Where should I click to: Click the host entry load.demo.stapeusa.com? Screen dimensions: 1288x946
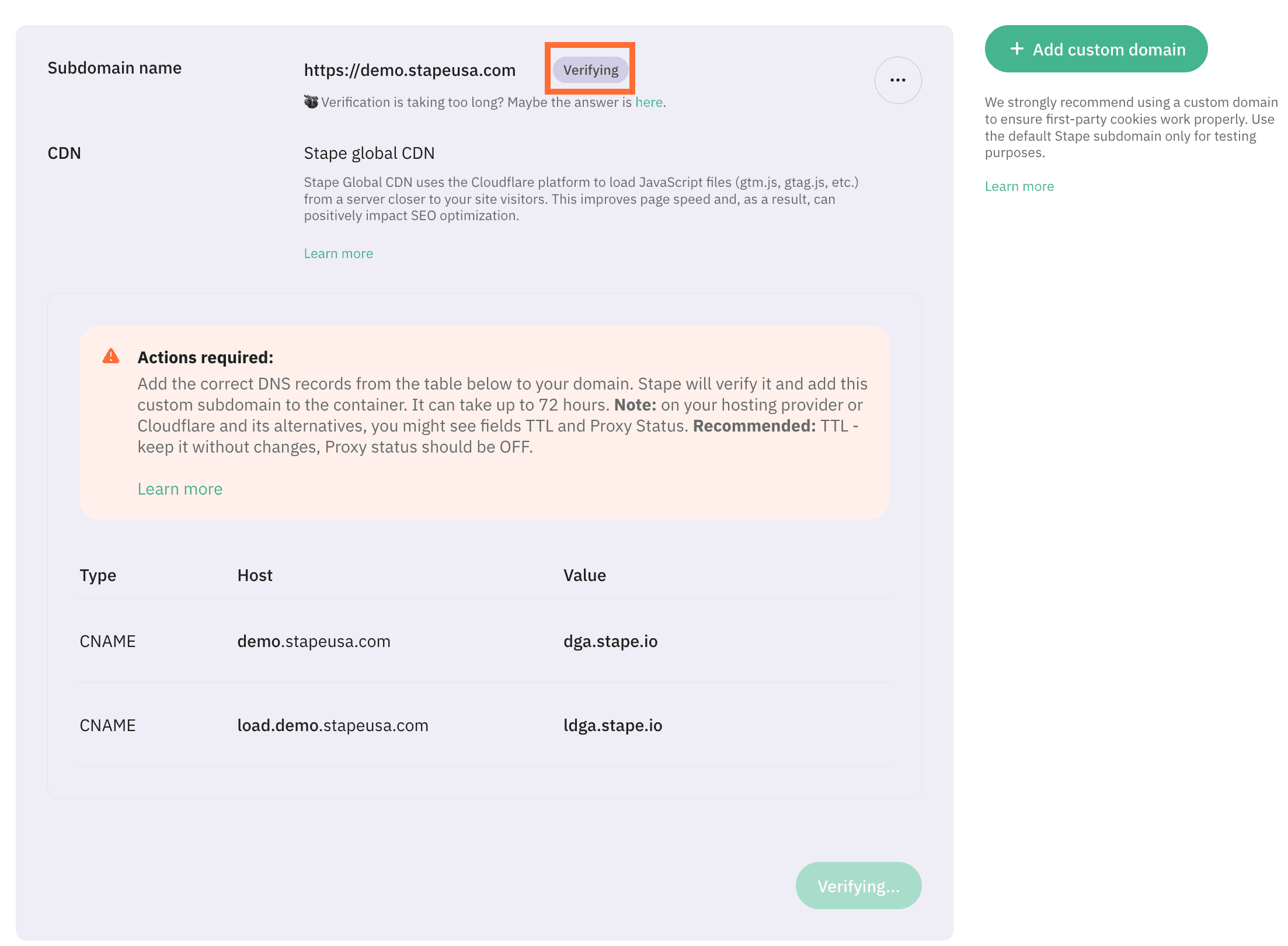click(x=332, y=725)
